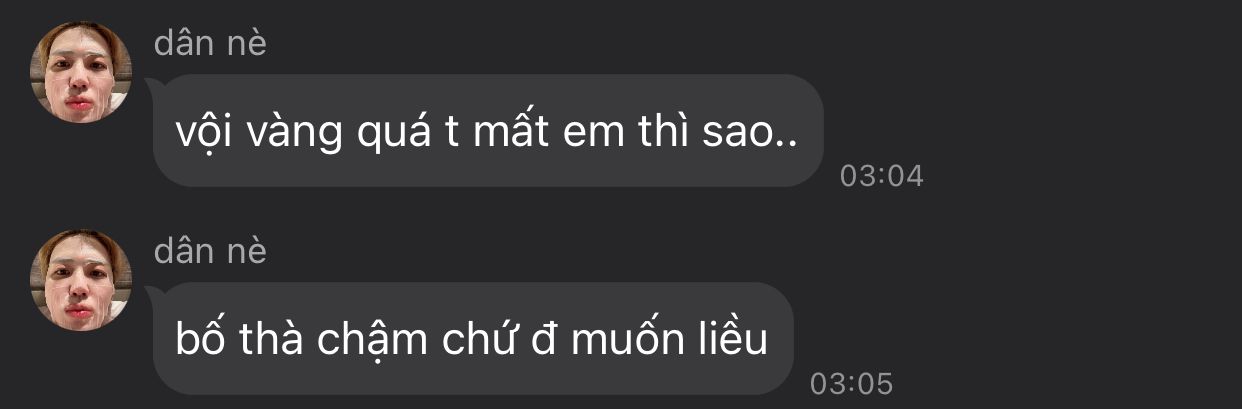Tap sender name above "vội vàng" message

tap(210, 43)
